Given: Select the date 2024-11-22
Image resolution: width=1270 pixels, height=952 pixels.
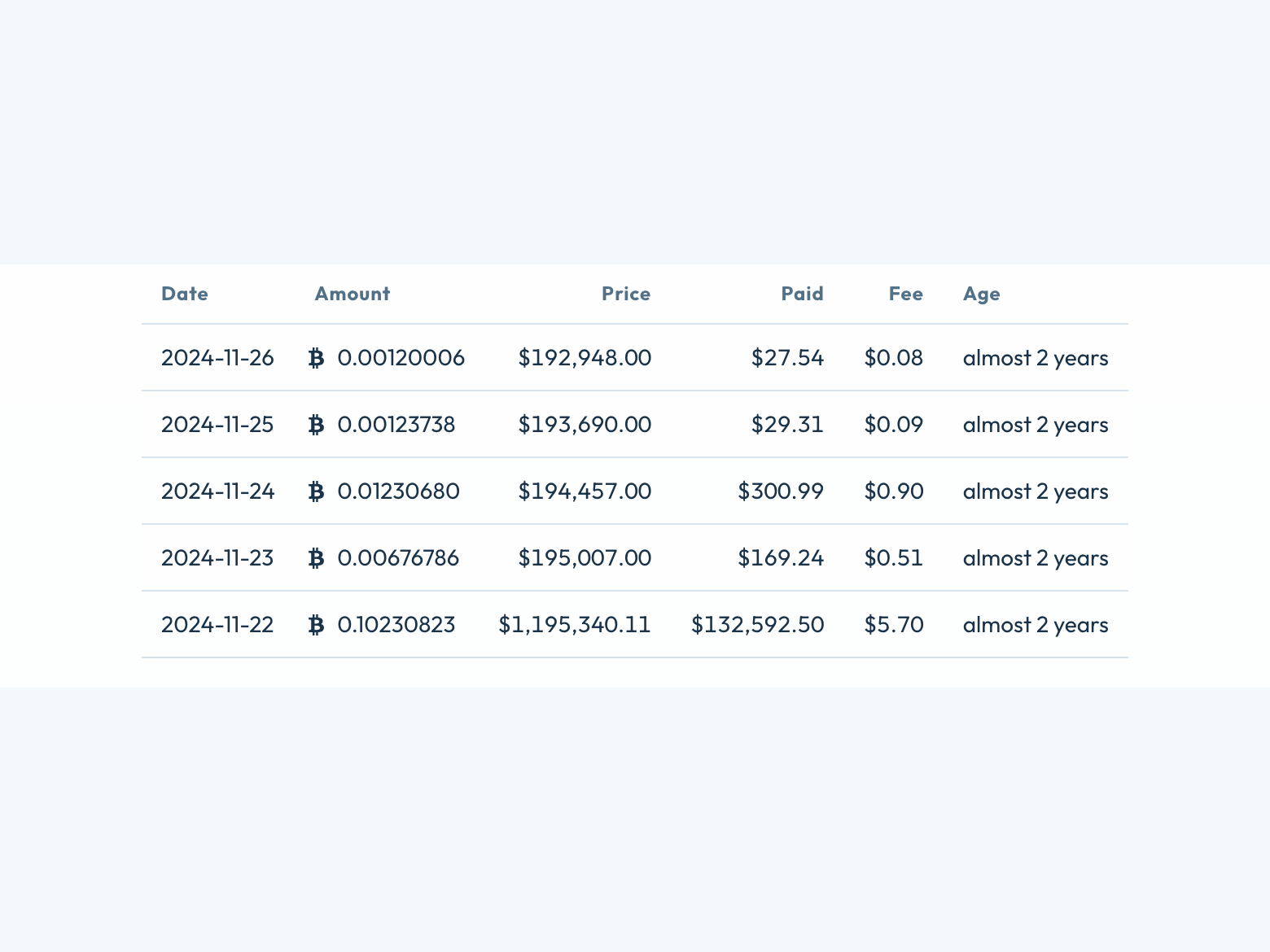Looking at the screenshot, I should point(217,625).
